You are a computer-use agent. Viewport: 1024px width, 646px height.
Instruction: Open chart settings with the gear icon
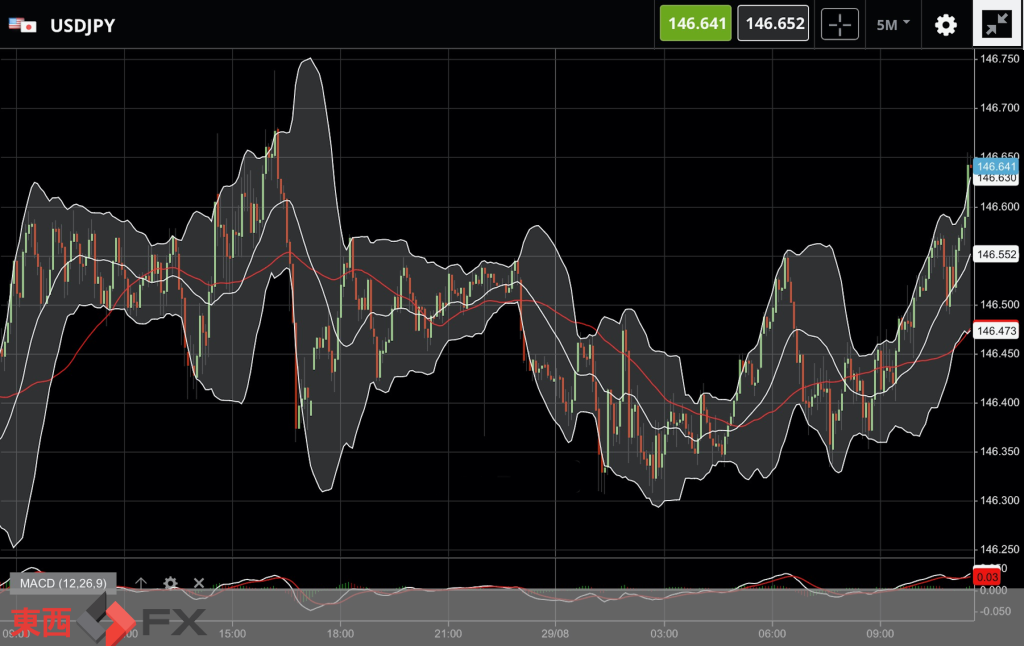coord(945,24)
